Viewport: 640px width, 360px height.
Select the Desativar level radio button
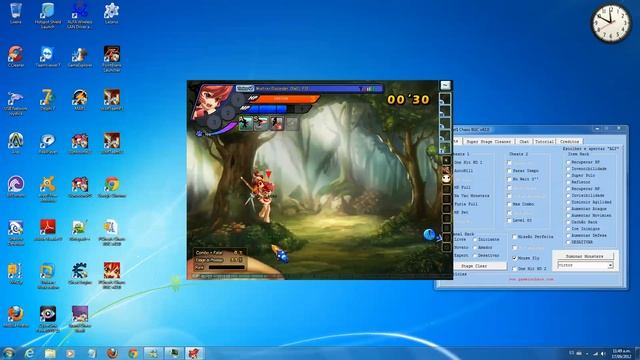coord(475,256)
